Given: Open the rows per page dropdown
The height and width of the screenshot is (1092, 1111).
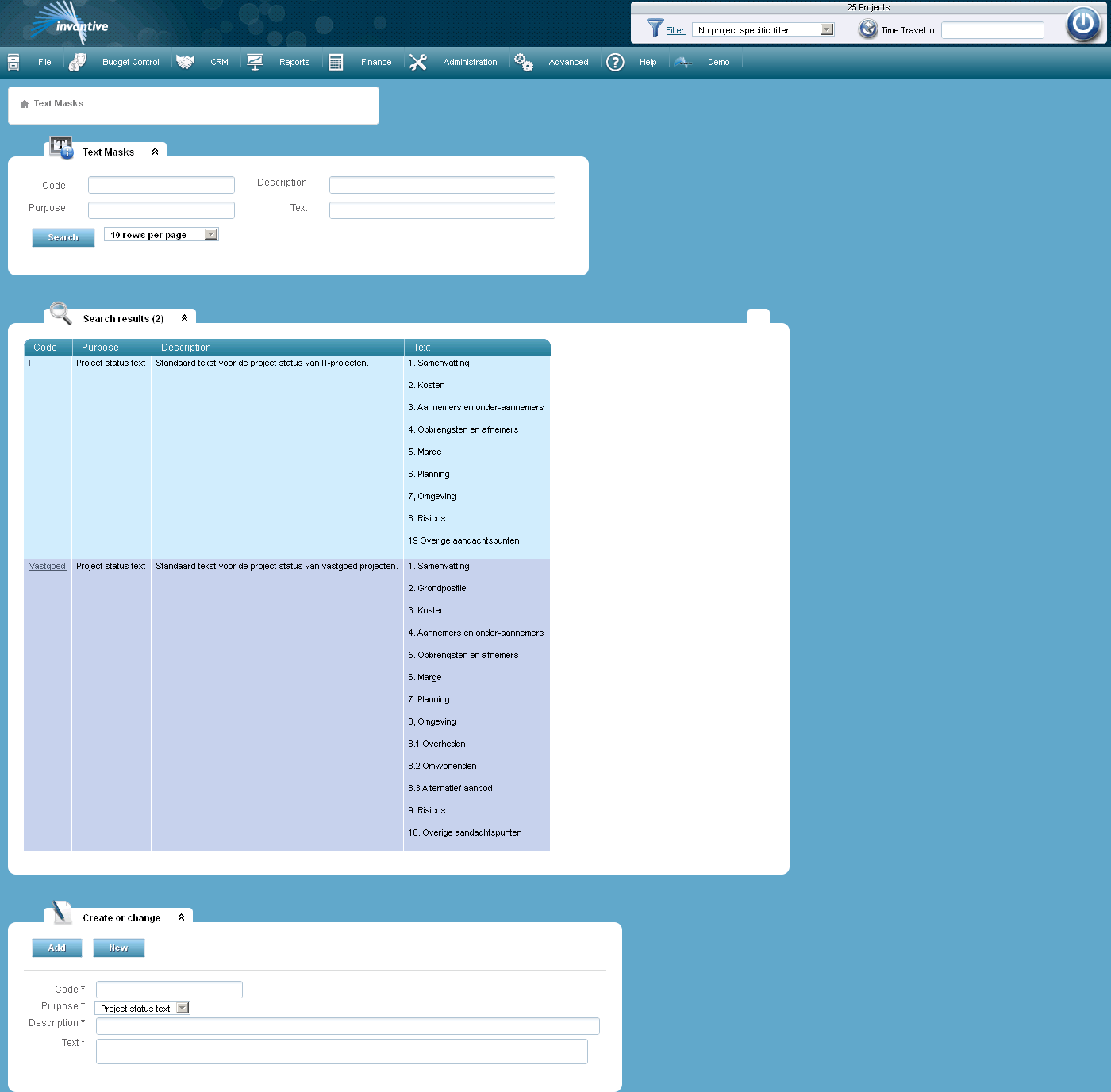Looking at the screenshot, I should pos(210,233).
